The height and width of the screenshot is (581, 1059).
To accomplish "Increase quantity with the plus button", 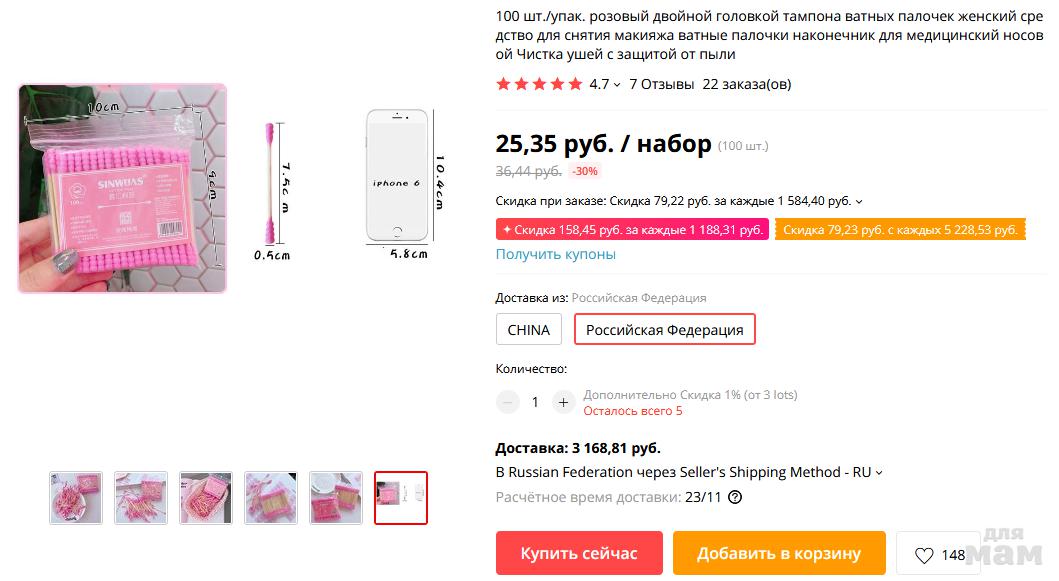I will click(563, 402).
